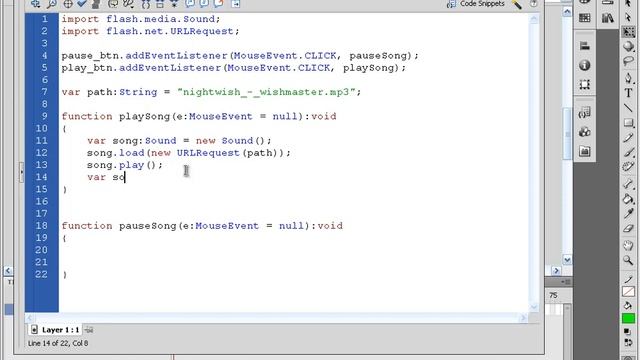
Task: Open the Align panel icon
Action: pyautogui.click(x=584, y=46)
